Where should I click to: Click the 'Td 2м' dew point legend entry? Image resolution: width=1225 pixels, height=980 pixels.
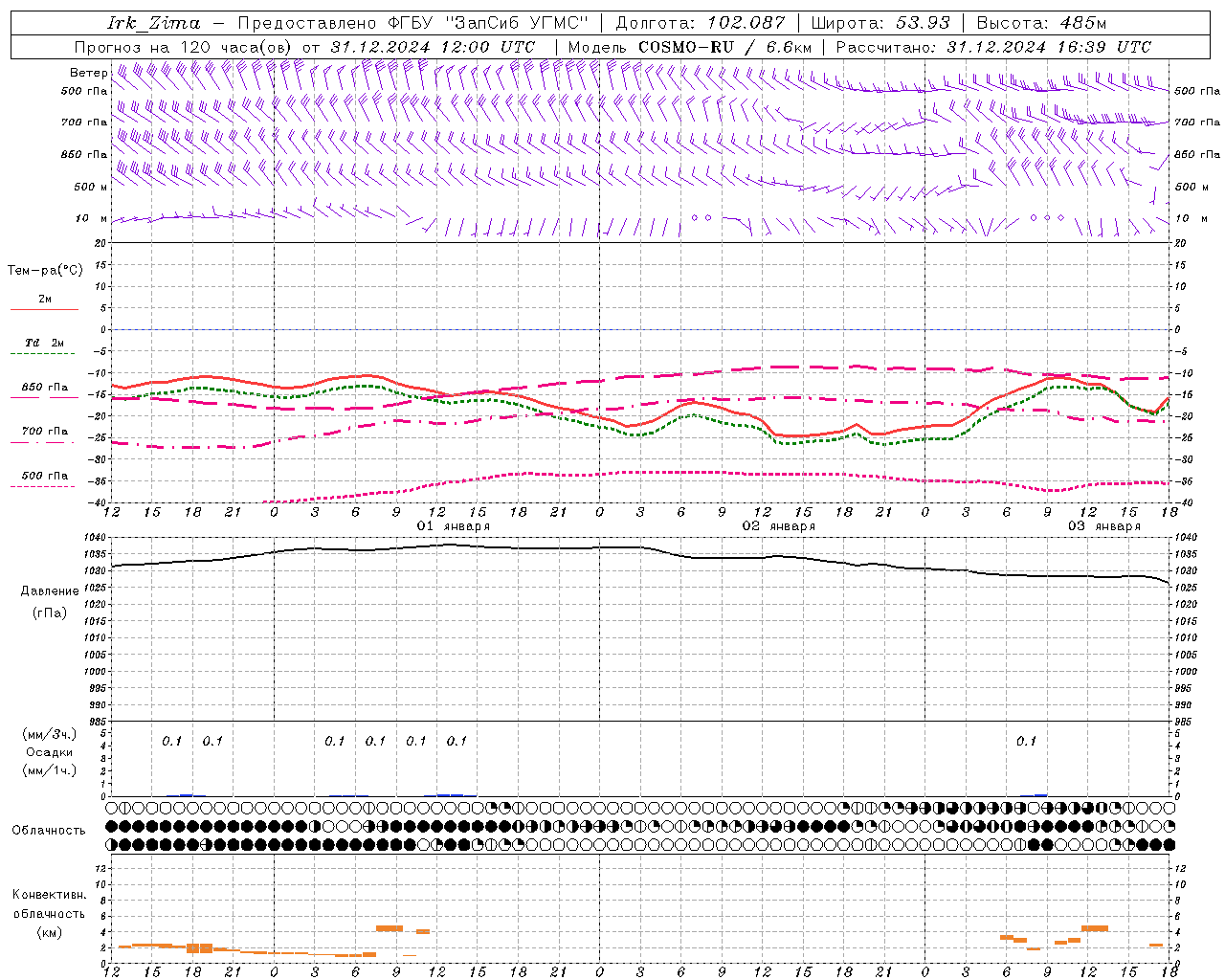pos(45,343)
